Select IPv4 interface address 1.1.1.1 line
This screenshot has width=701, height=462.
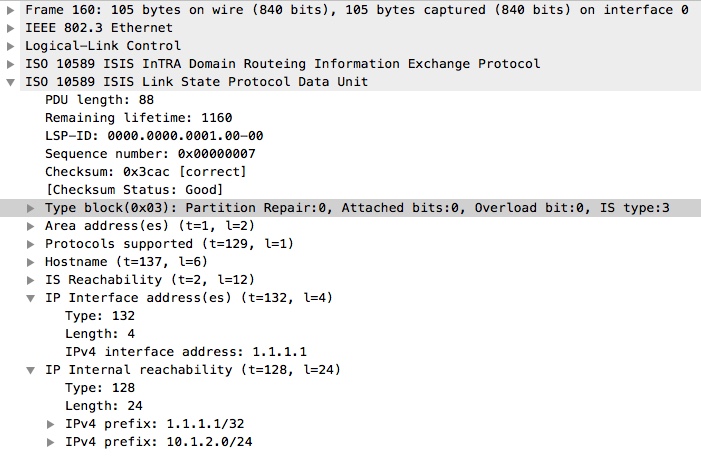tap(185, 352)
